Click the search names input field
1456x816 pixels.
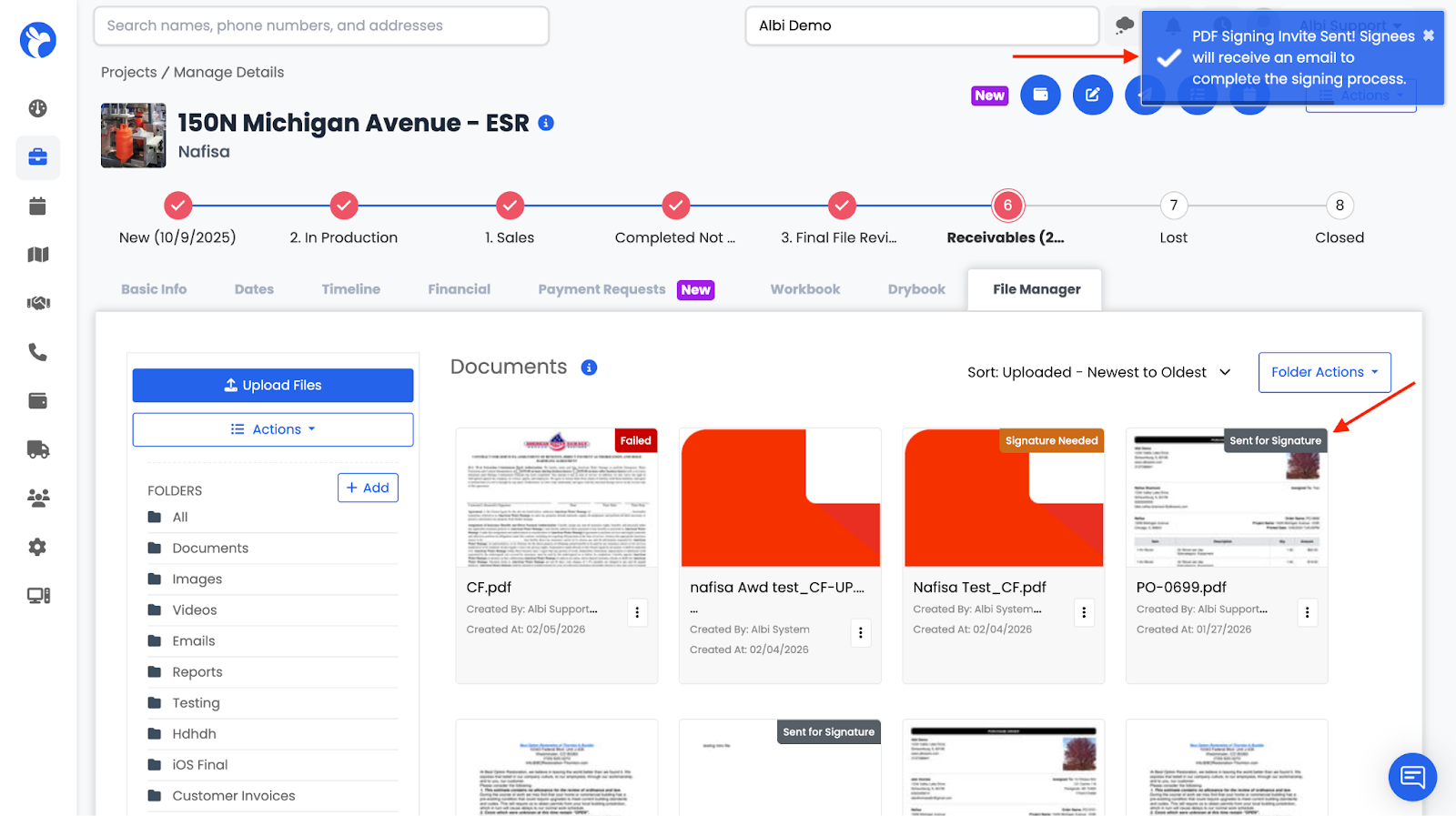pos(320,25)
